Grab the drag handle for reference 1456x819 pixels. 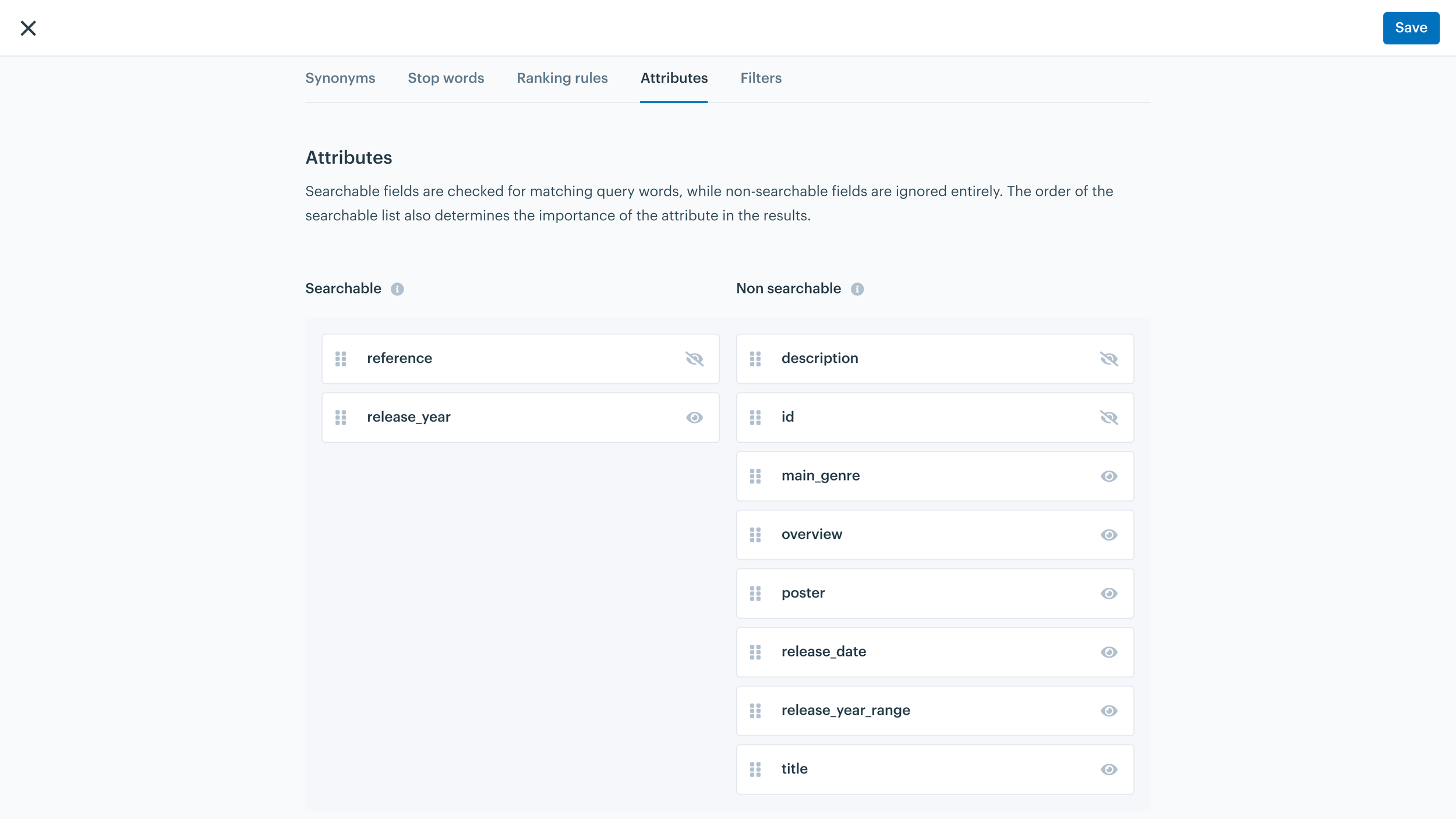coord(341,359)
